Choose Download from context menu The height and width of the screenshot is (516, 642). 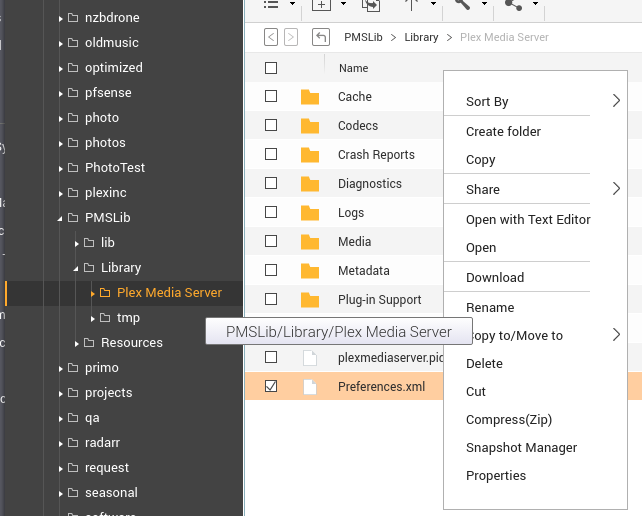(x=495, y=278)
